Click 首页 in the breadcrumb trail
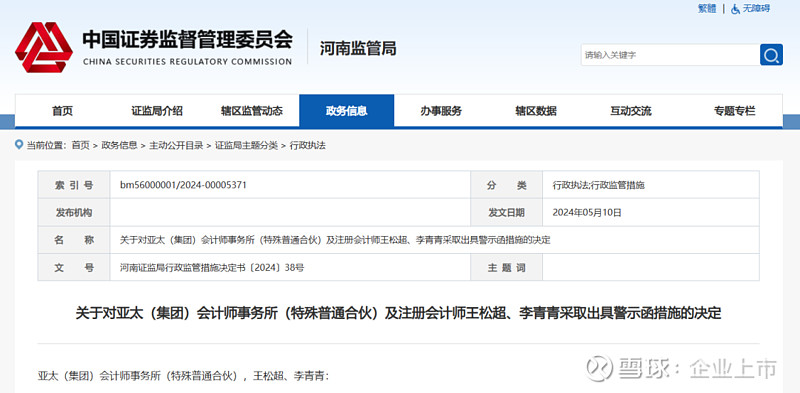This screenshot has width=800, height=393. pos(80,145)
